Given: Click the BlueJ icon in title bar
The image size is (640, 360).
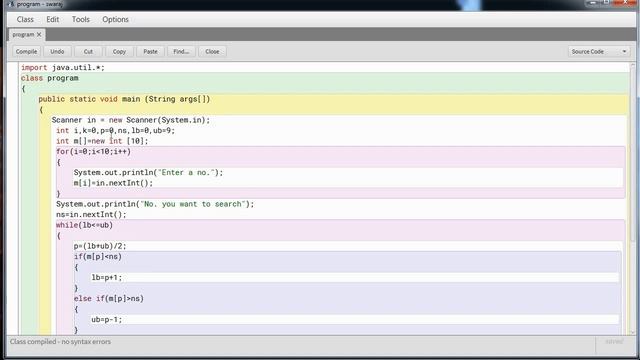Looking at the screenshot, I should [x=11, y=4].
